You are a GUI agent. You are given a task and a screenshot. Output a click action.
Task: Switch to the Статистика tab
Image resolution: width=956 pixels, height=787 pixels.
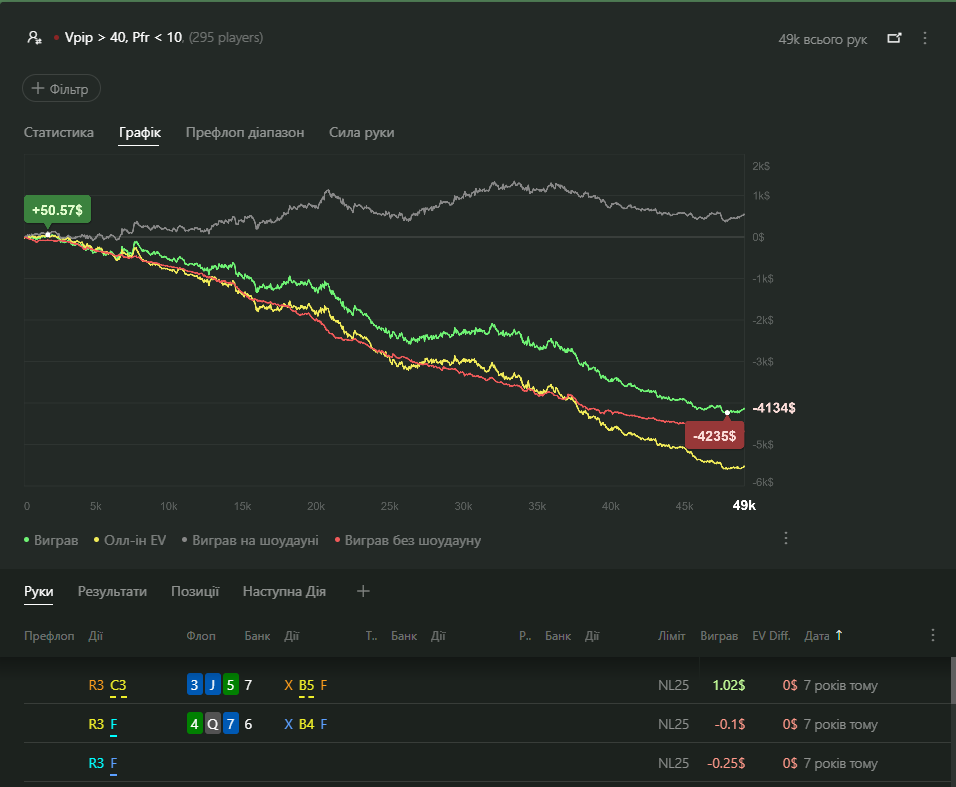pos(59,132)
